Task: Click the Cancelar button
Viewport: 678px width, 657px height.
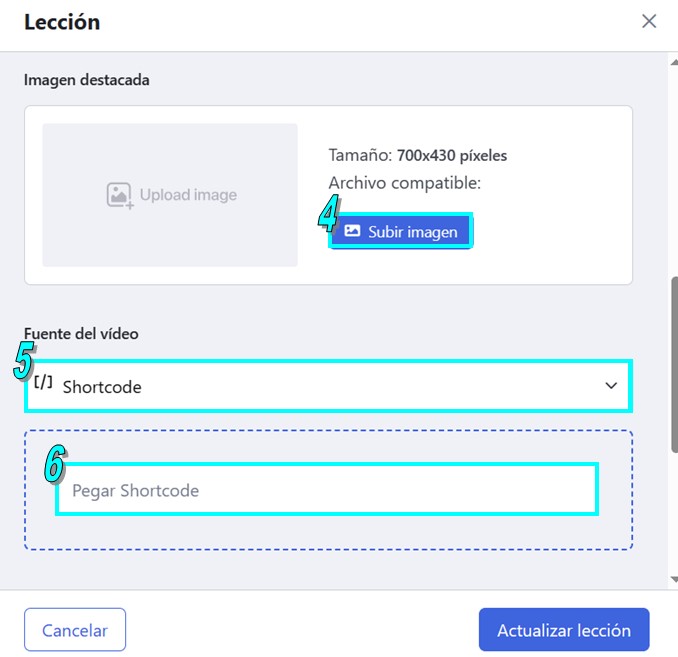Action: 75,630
